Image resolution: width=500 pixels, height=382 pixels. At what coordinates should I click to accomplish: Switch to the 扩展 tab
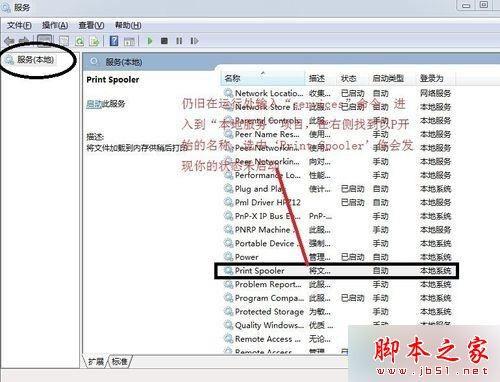(x=95, y=361)
